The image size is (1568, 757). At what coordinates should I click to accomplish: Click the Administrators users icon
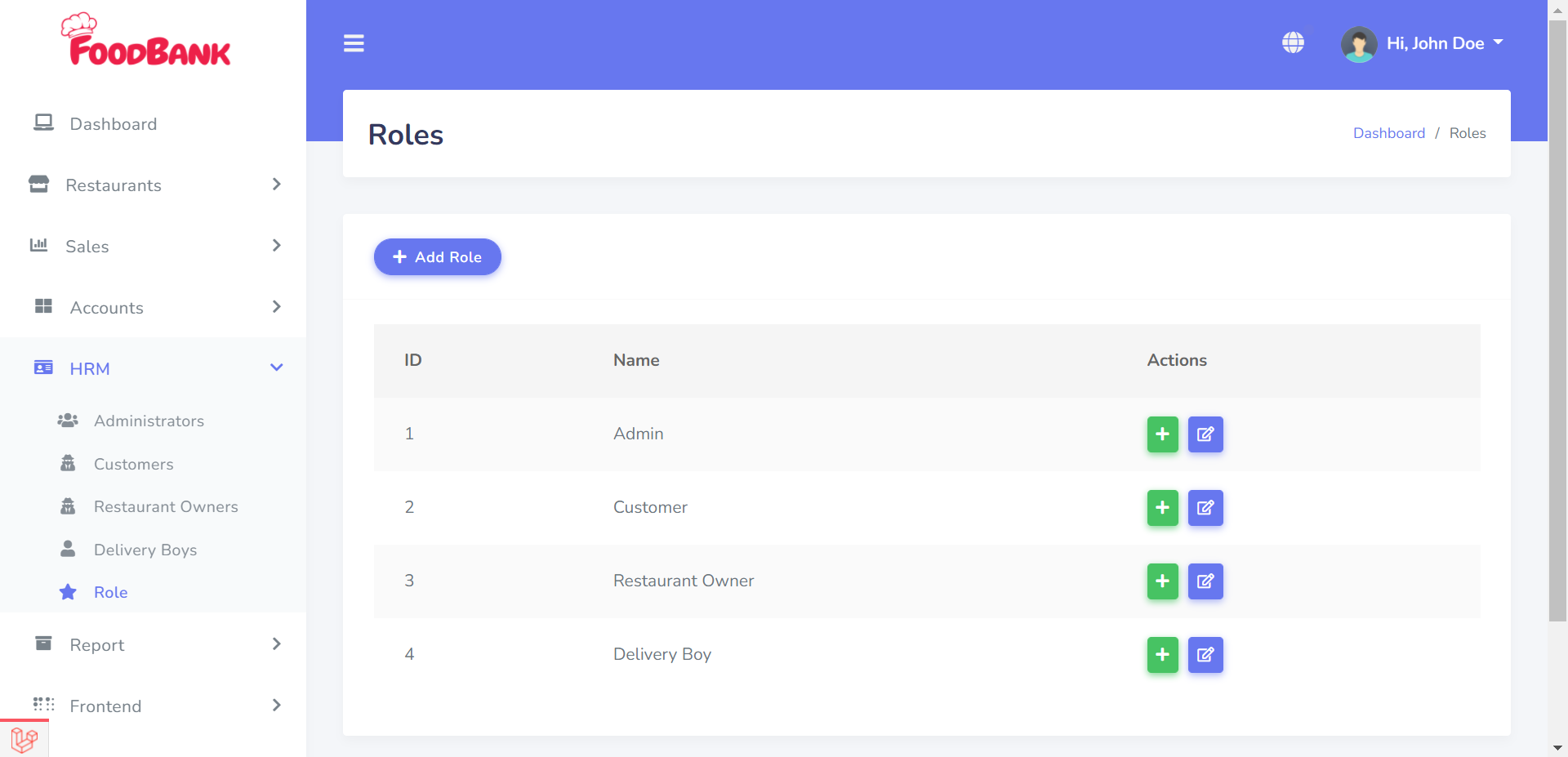68,421
